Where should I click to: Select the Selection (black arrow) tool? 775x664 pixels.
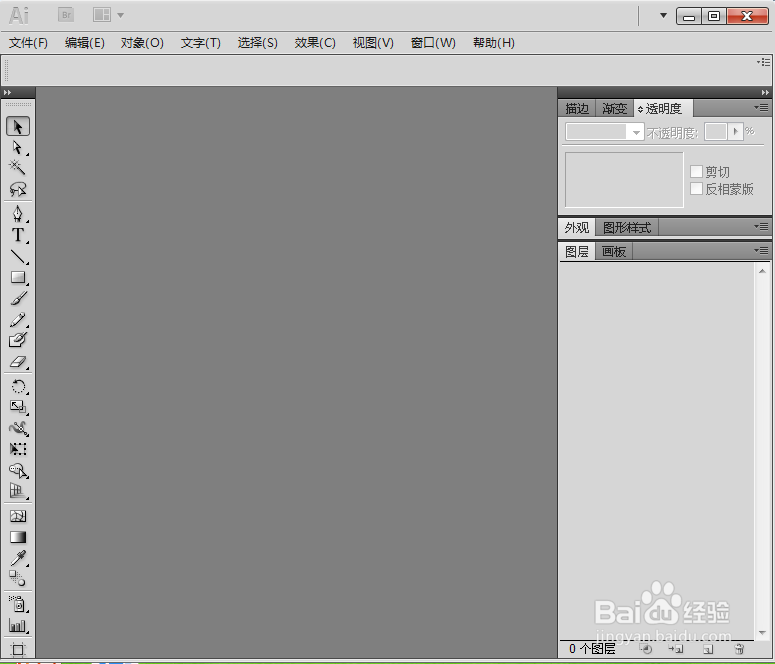pos(18,127)
